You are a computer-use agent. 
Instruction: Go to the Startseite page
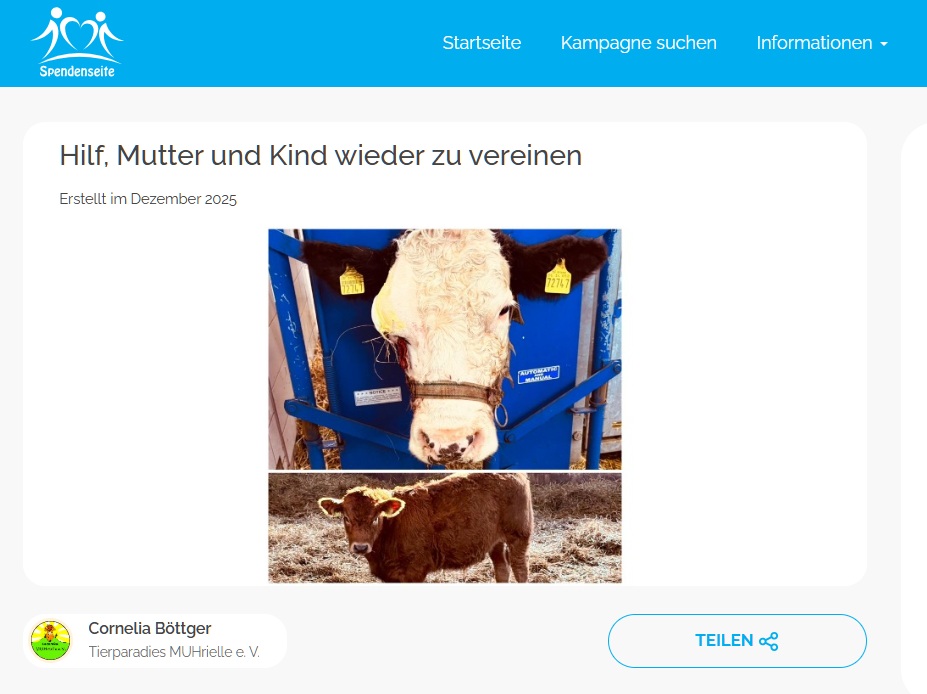pos(481,43)
